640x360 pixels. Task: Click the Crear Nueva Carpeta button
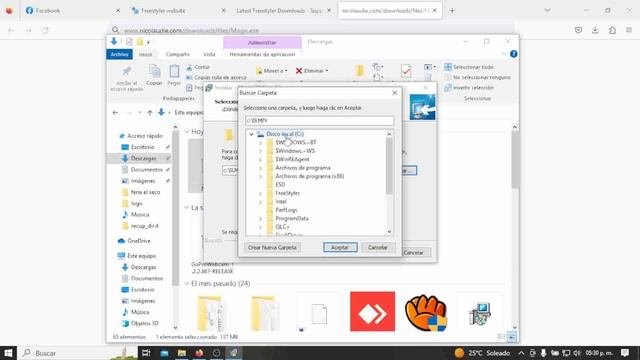(272, 247)
